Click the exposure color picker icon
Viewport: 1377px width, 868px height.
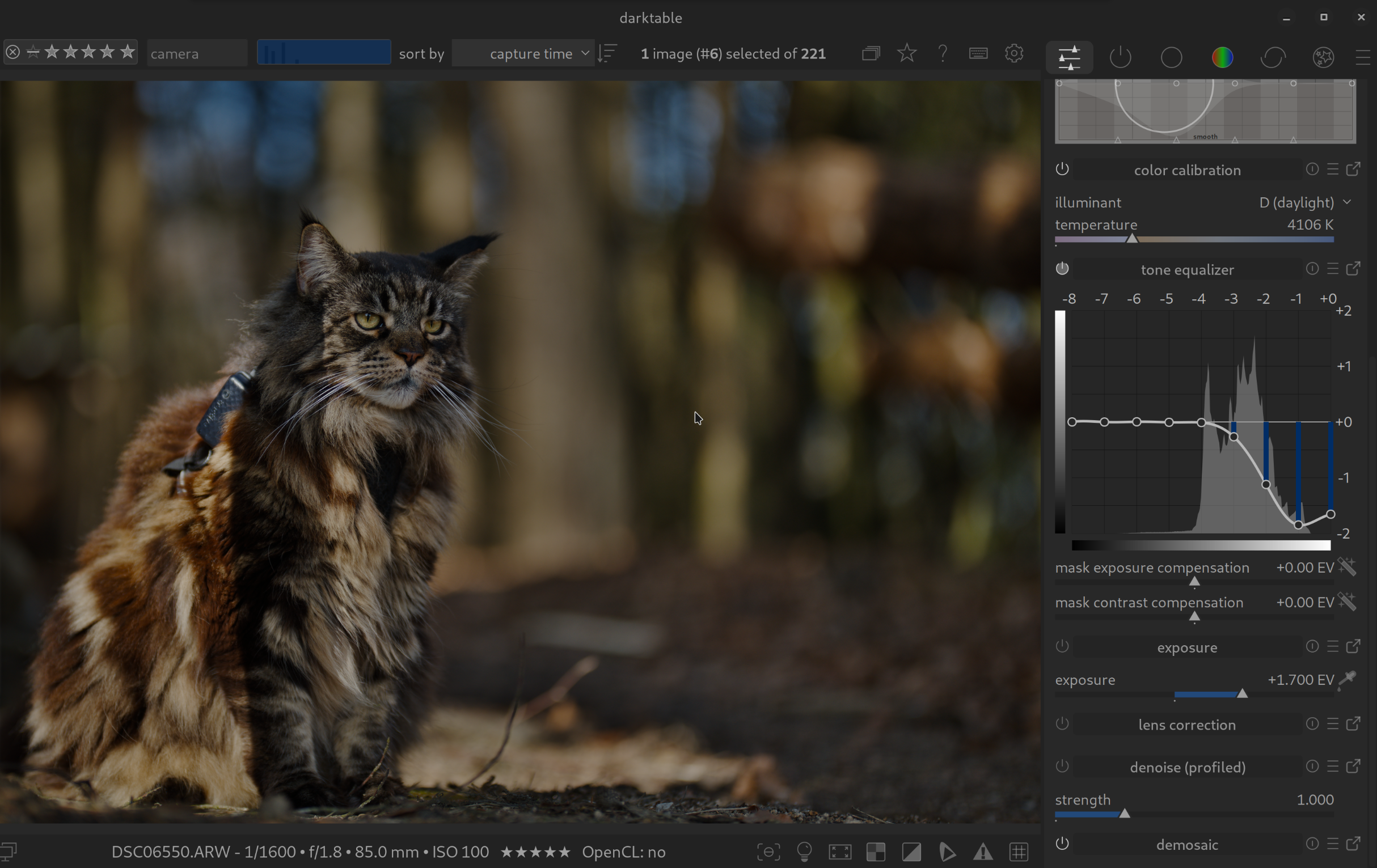(x=1348, y=679)
